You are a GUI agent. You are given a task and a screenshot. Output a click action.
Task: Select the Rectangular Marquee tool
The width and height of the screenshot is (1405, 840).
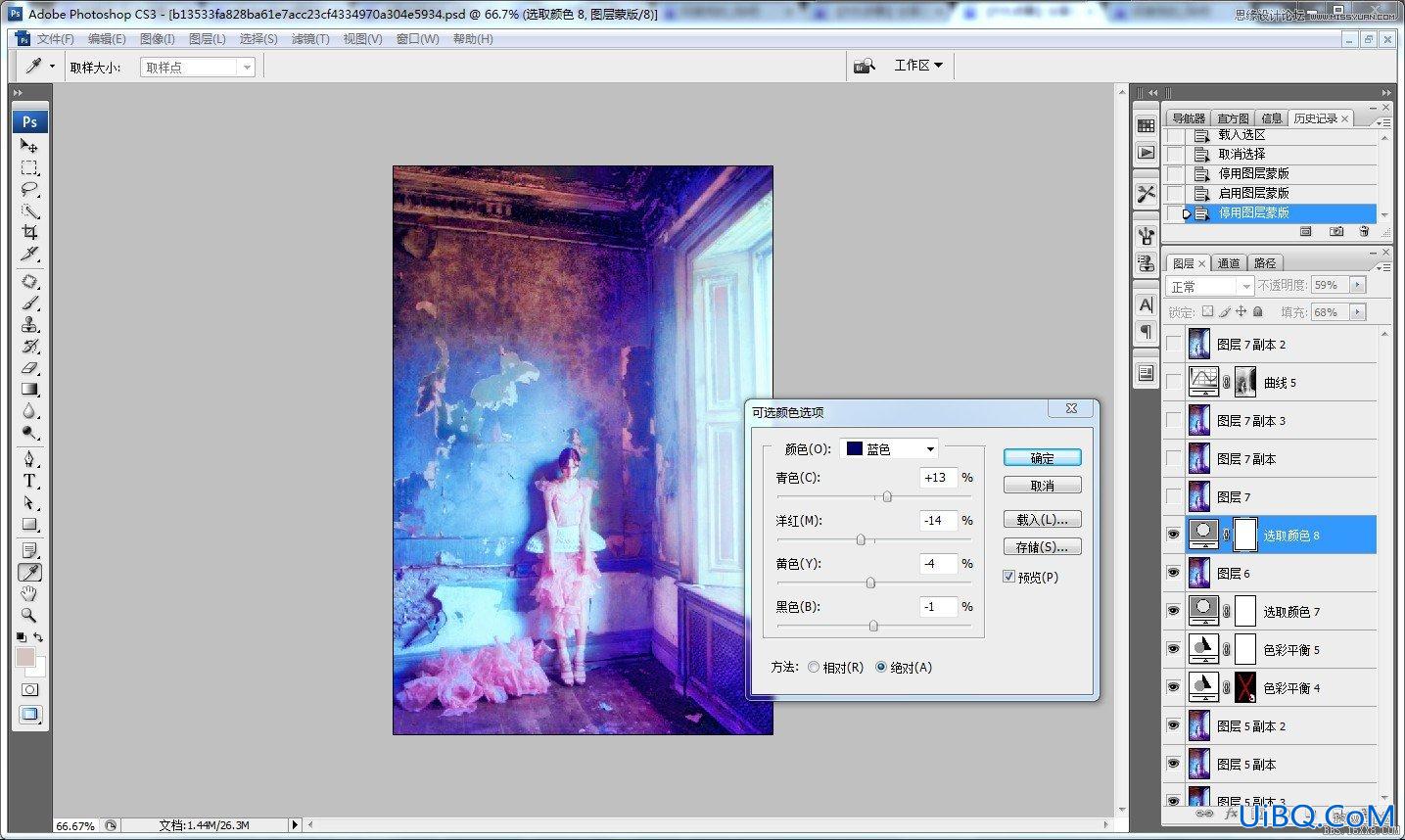pos(29,167)
